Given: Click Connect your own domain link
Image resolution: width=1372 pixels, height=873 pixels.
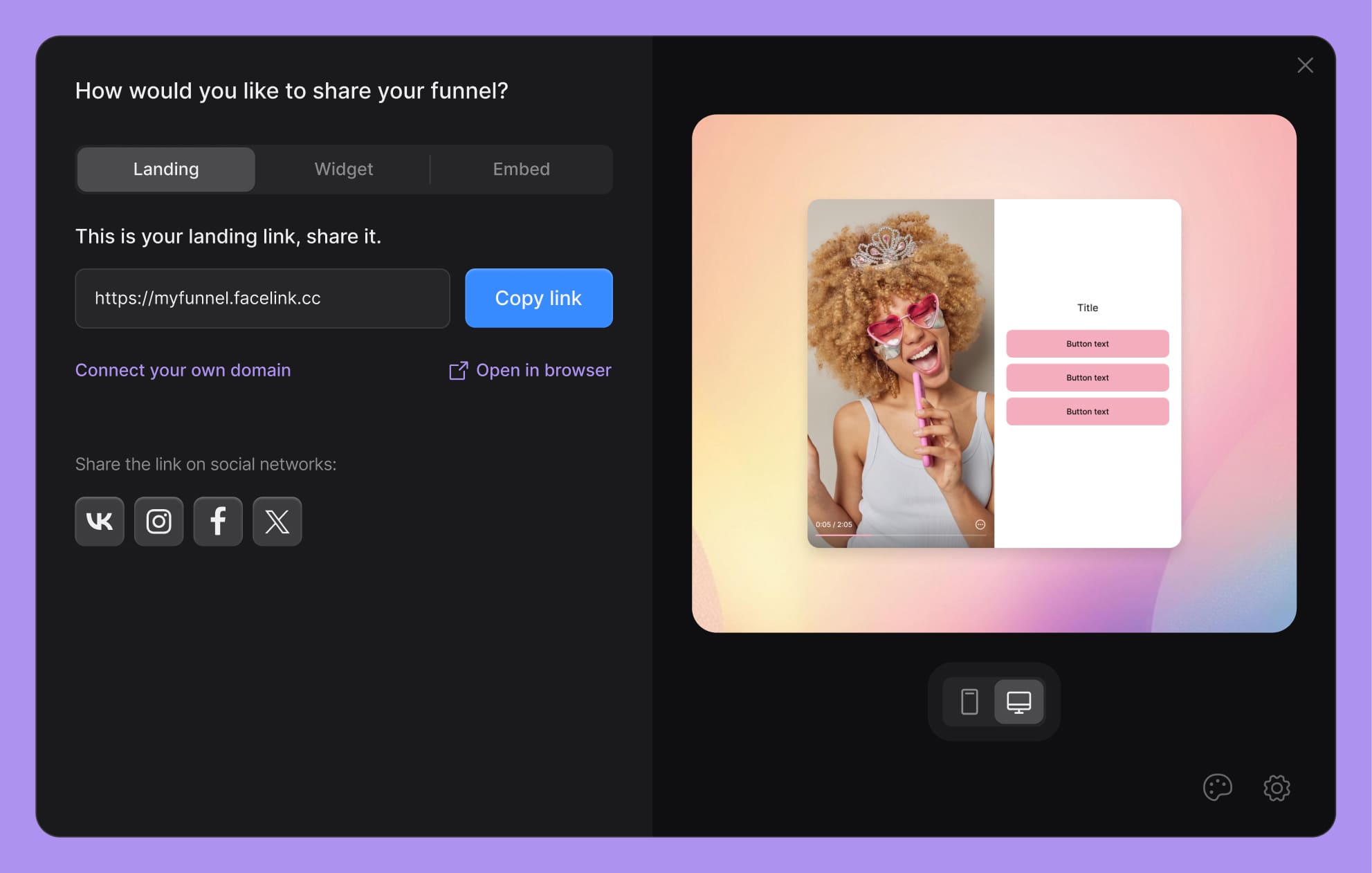Looking at the screenshot, I should [183, 370].
